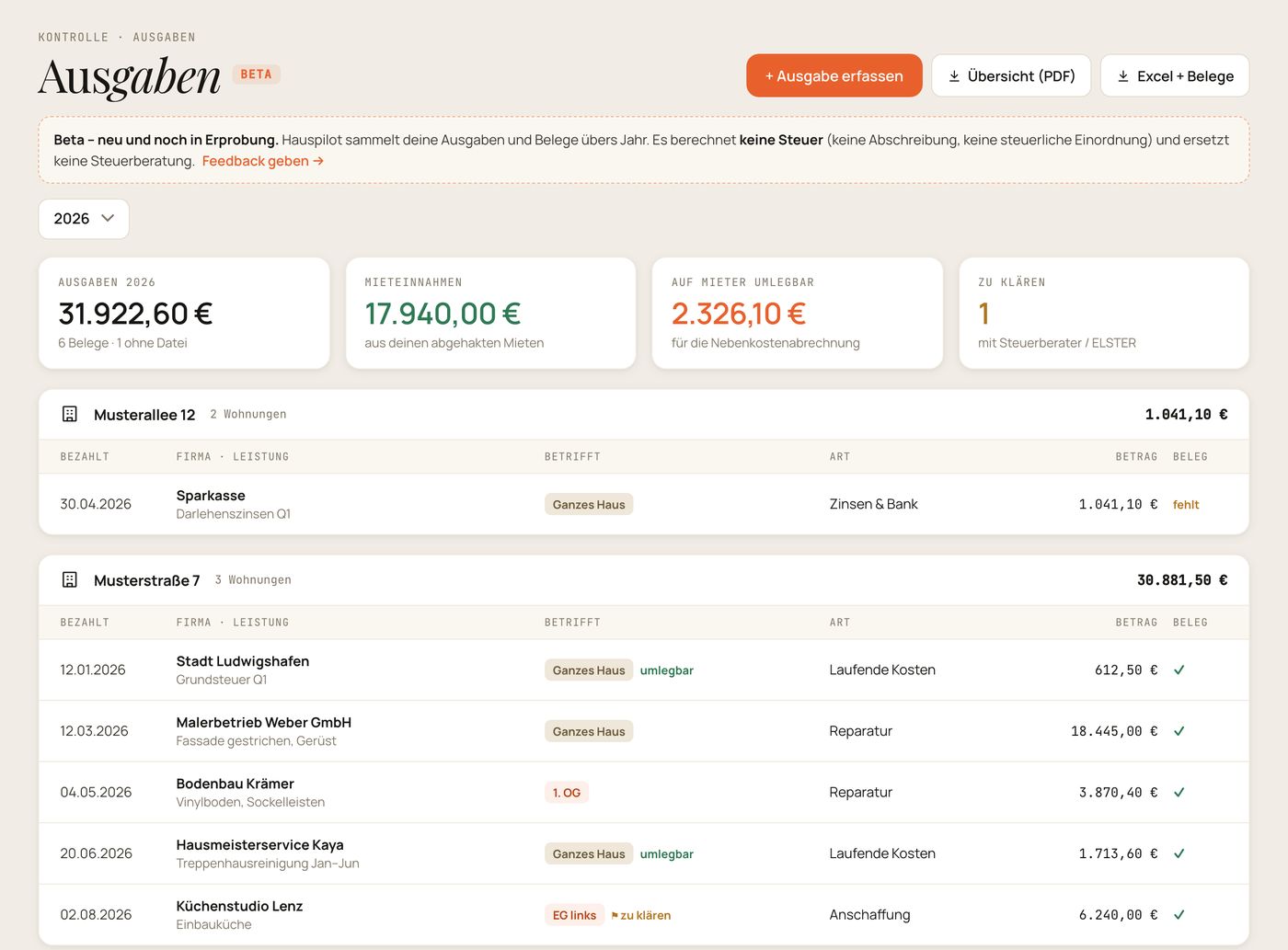Viewport: 1288px width, 950px height.
Task: Click the Beleg checkmark for Küchenstudio Lenz
Action: [x=1179, y=915]
